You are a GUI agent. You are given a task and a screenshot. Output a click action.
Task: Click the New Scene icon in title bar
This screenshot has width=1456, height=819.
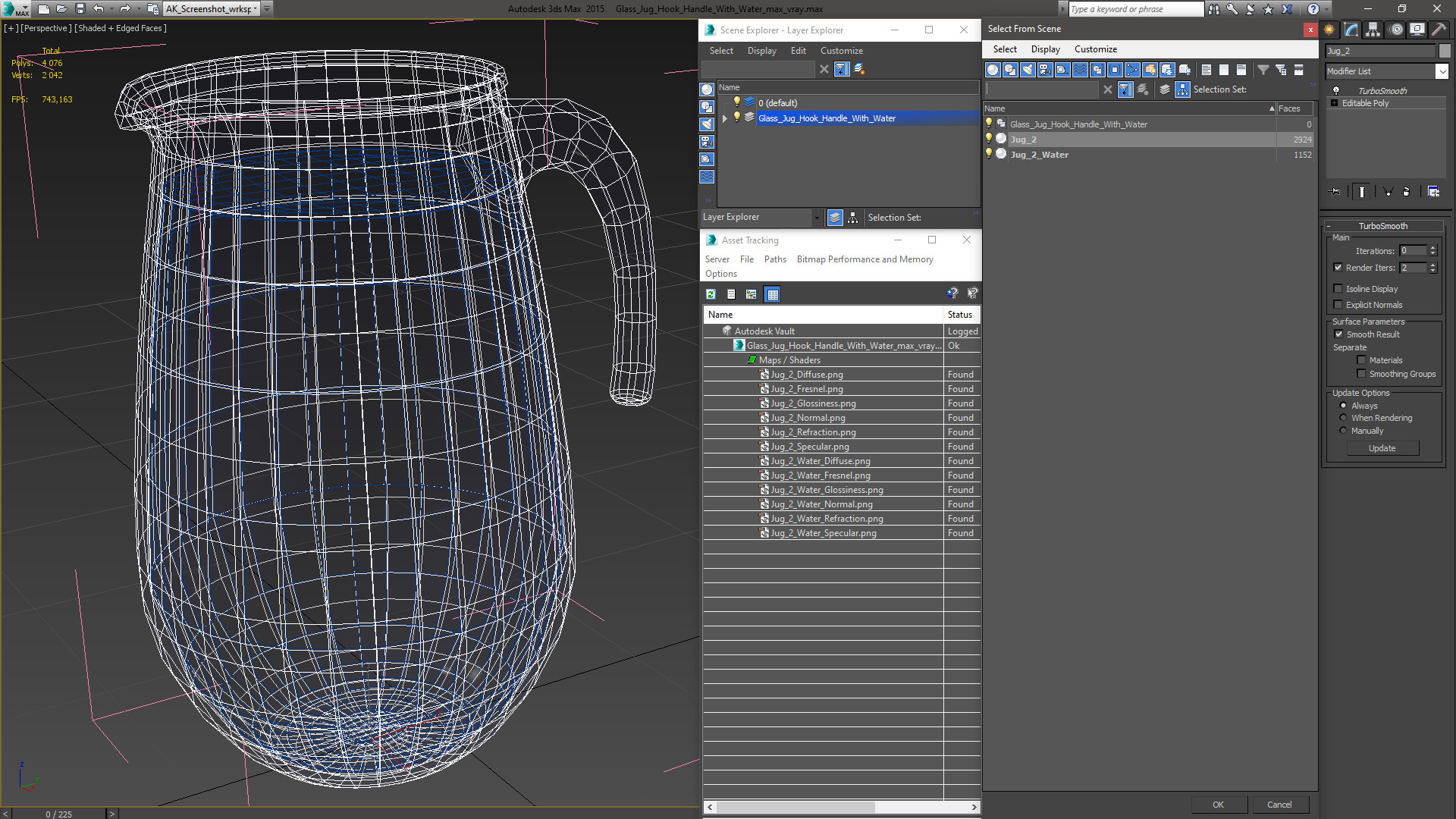coord(43,9)
